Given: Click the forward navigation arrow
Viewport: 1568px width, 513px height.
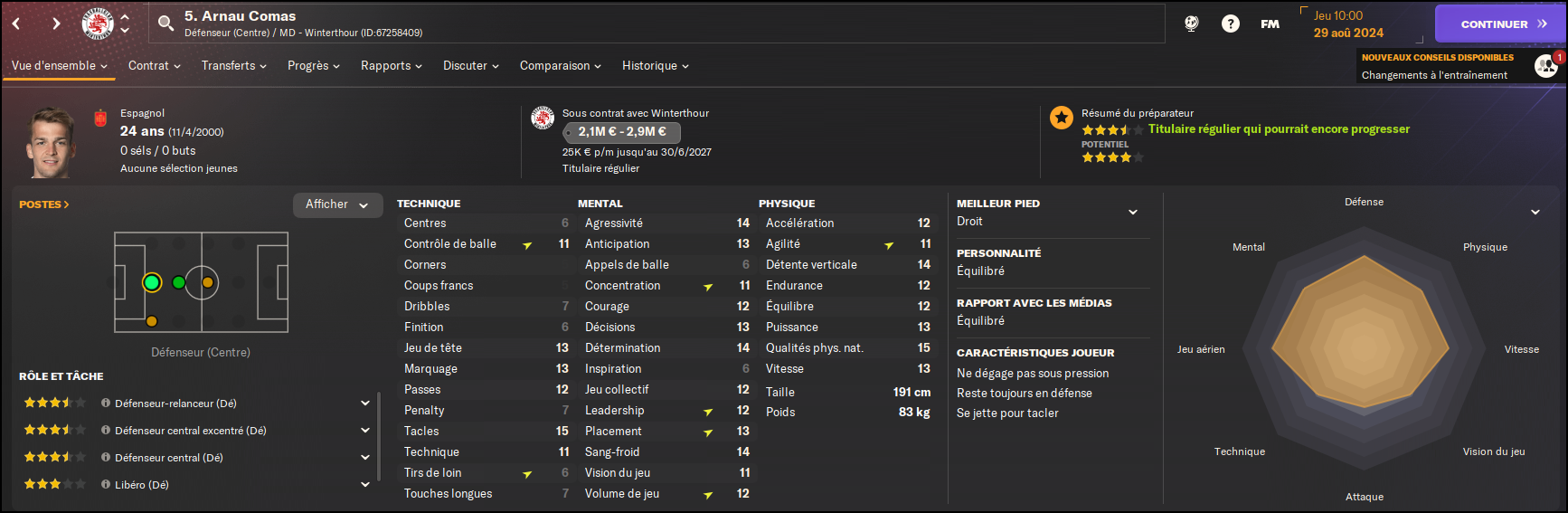Looking at the screenshot, I should tap(56, 24).
